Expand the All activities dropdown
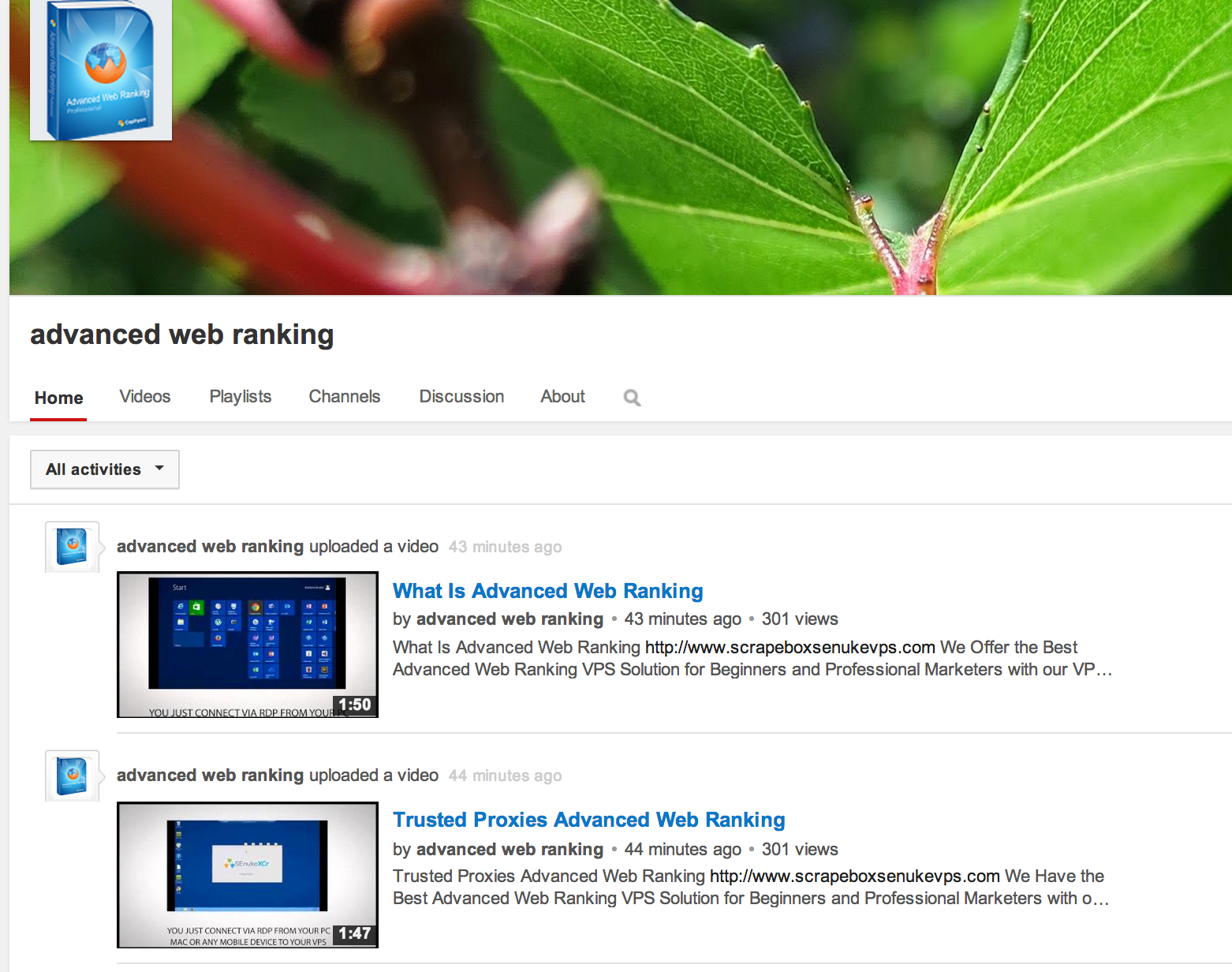This screenshot has height=972, width=1232. [105, 469]
